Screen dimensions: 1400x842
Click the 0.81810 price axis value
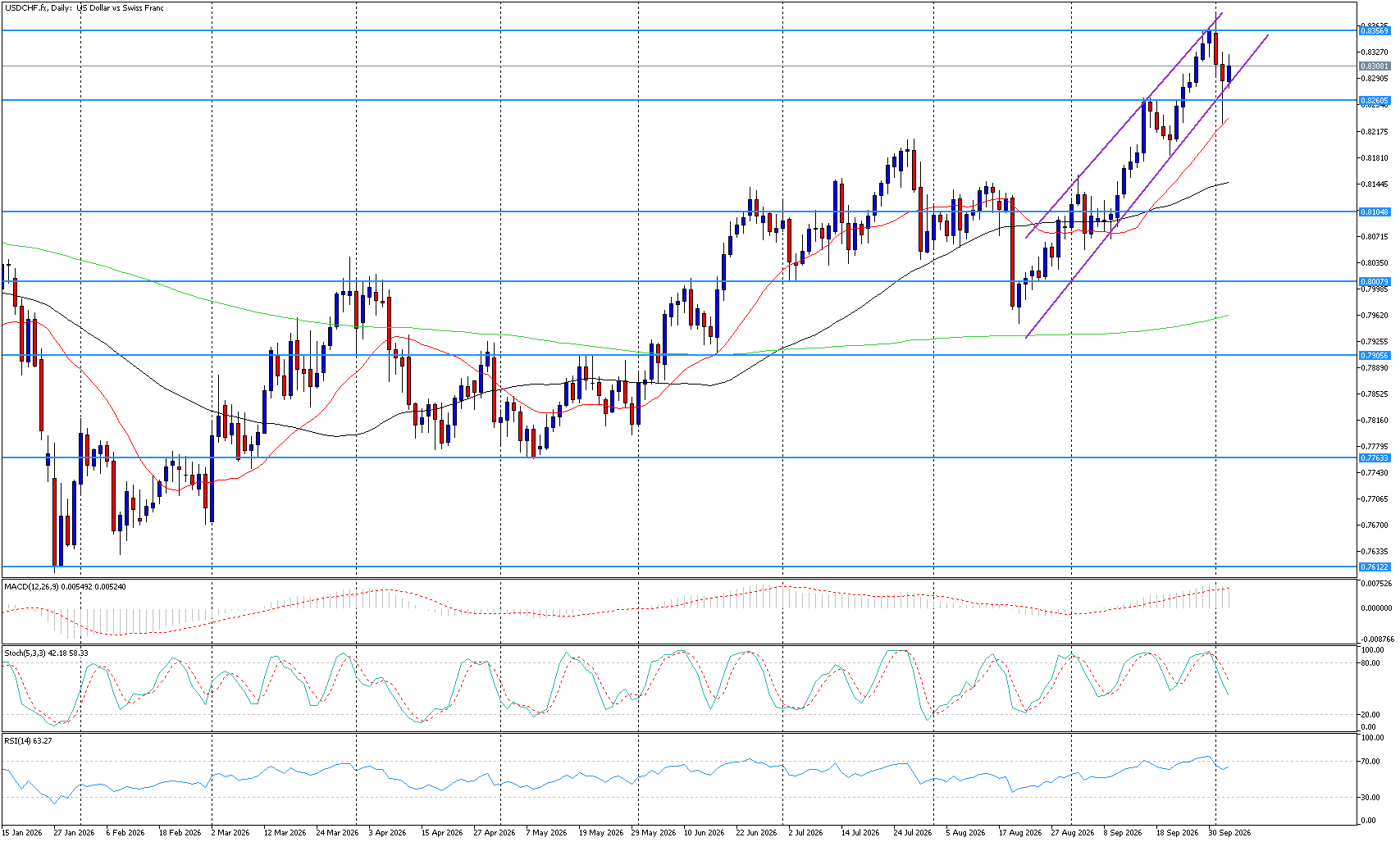tap(1375, 157)
